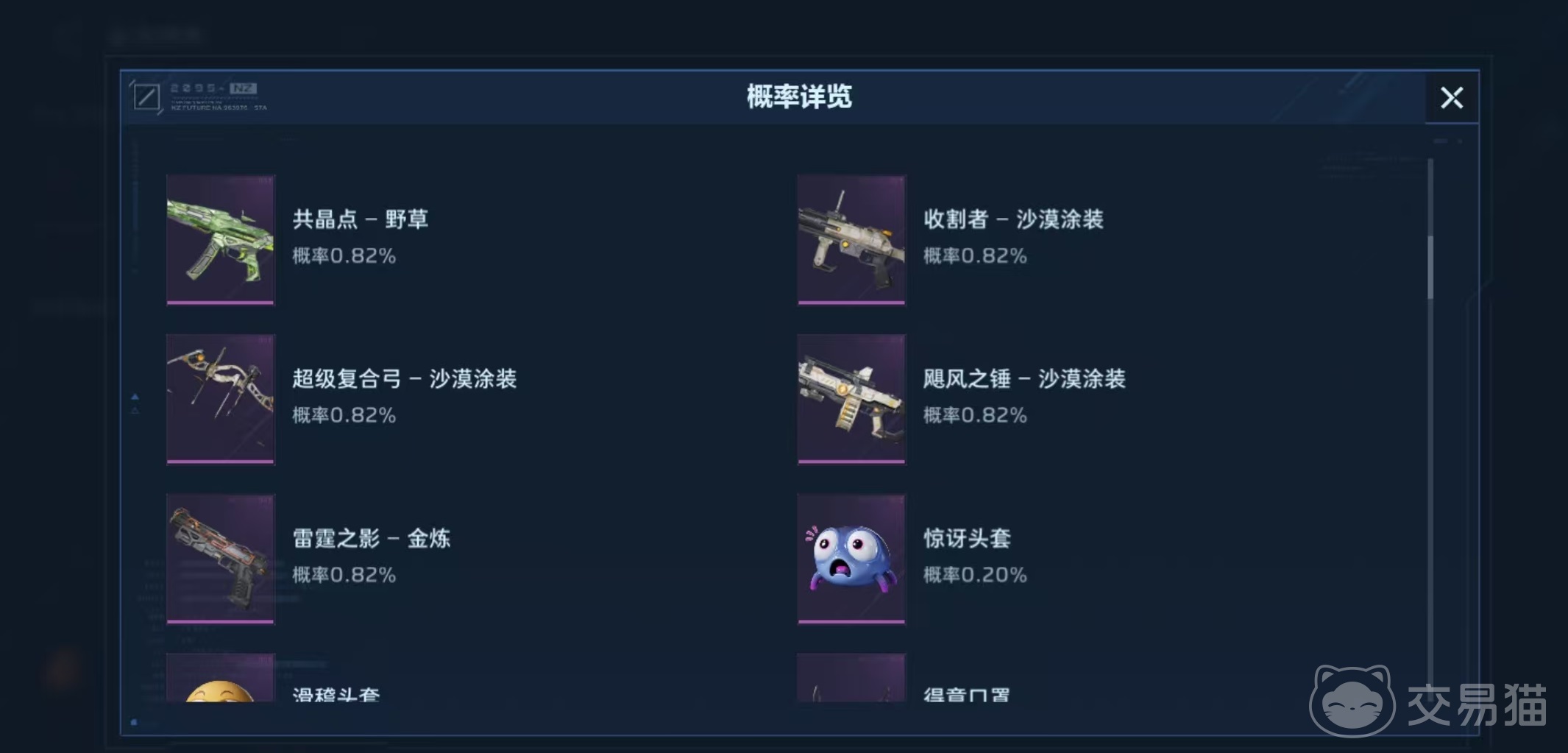Click the small up-arrow marker on left edge
This screenshot has height=753, width=1568.
click(x=135, y=397)
